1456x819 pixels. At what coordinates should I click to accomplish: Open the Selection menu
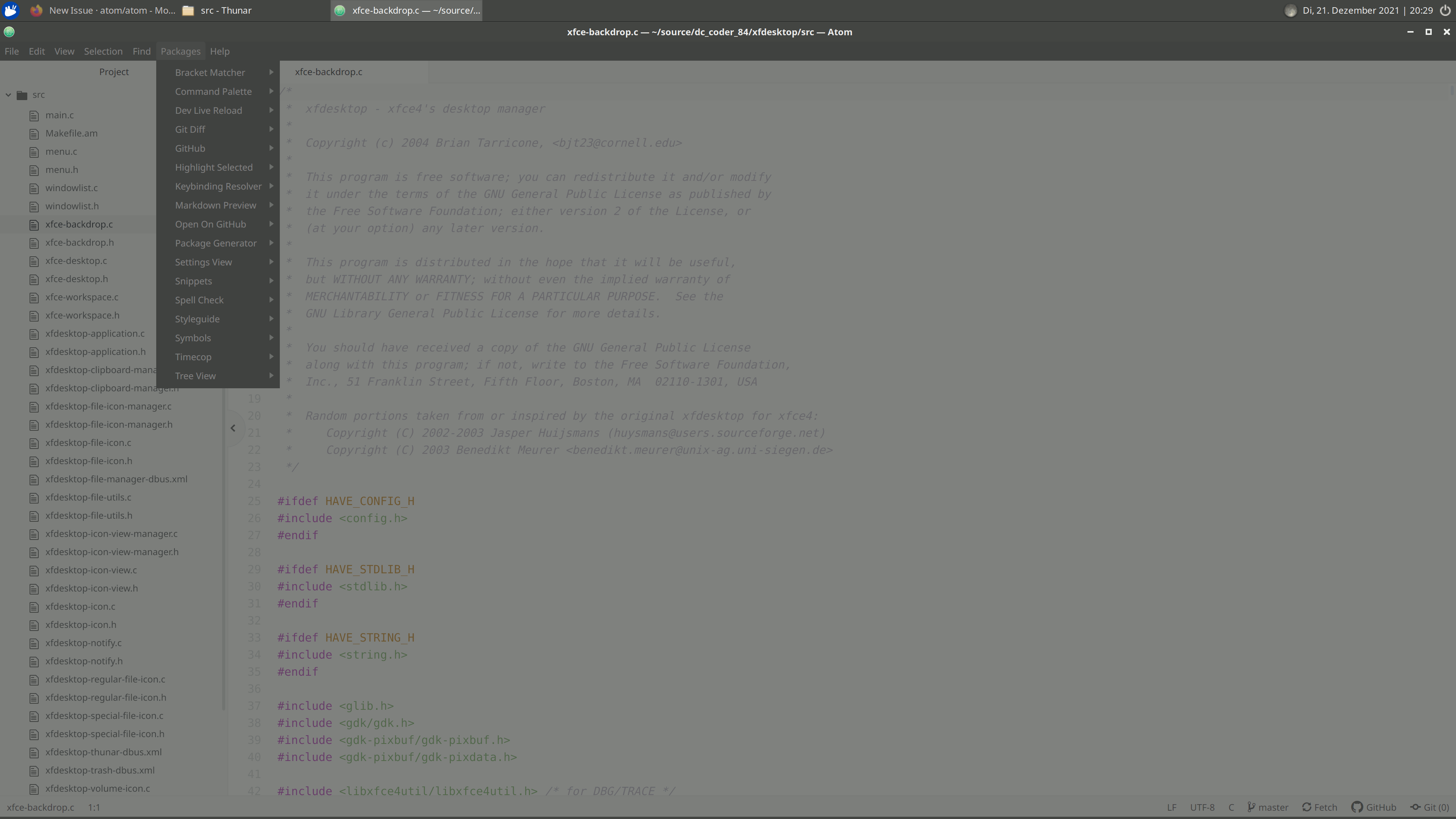click(103, 51)
